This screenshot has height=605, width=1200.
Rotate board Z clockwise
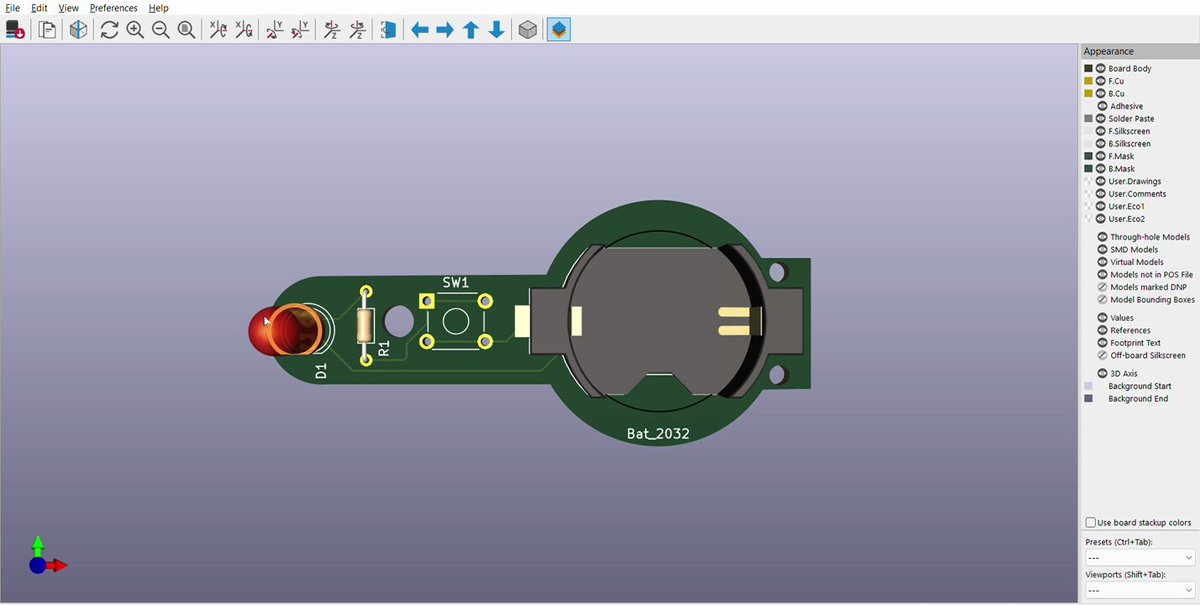coord(331,30)
